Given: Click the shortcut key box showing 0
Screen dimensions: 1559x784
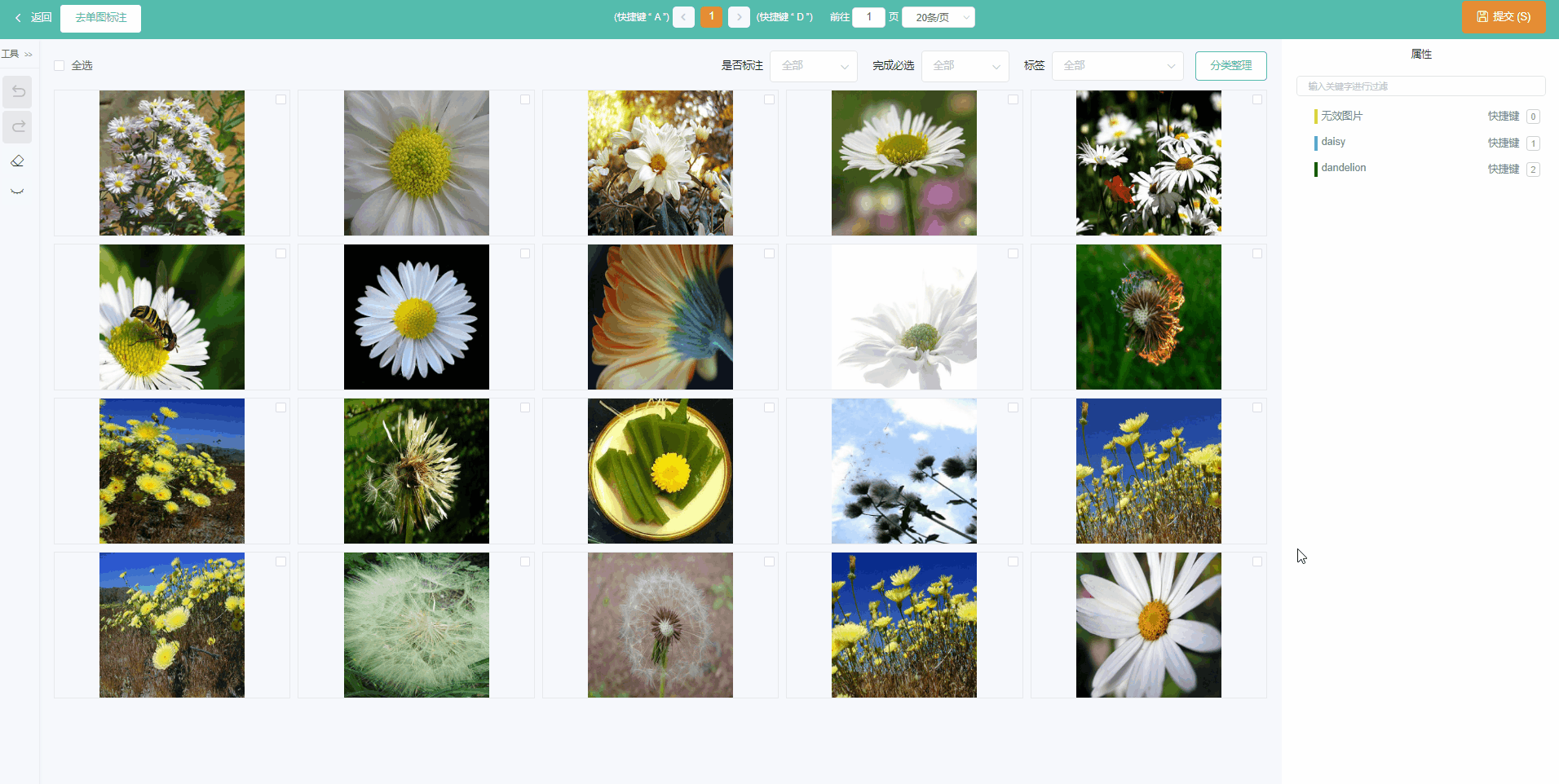Looking at the screenshot, I should click(1533, 117).
